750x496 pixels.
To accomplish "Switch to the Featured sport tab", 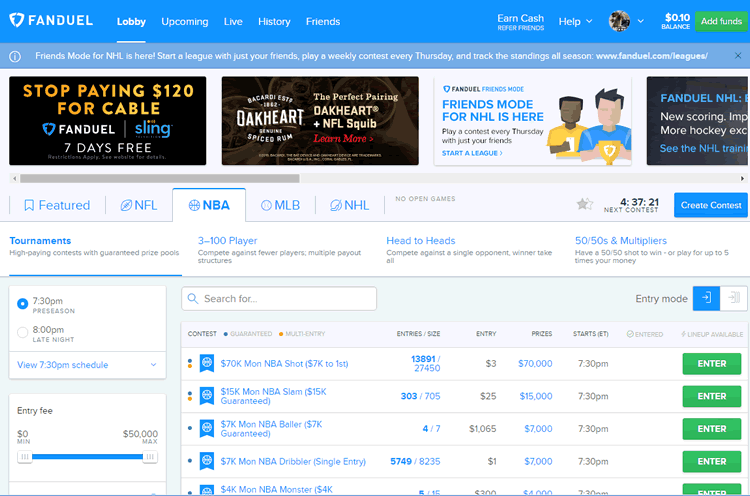I will click(57, 205).
